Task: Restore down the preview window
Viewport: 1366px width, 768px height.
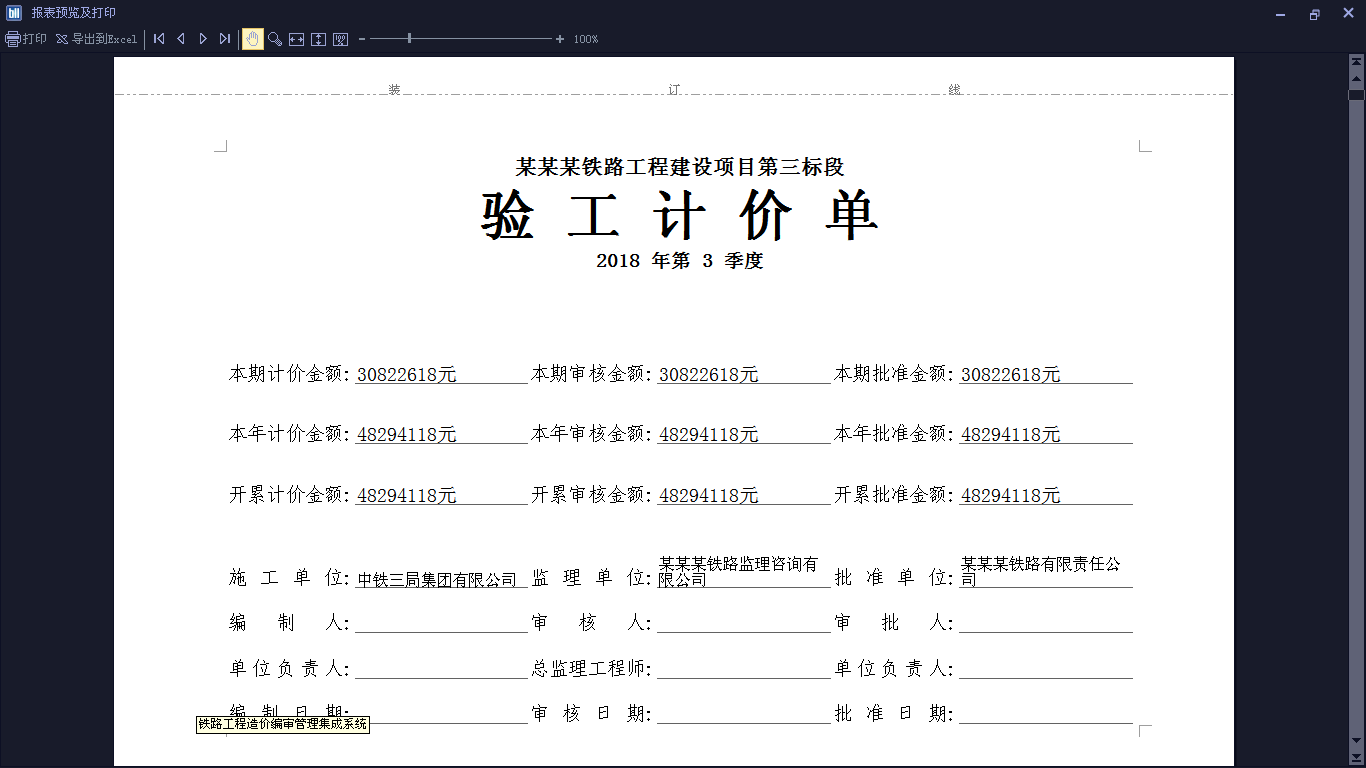Action: (x=1314, y=14)
